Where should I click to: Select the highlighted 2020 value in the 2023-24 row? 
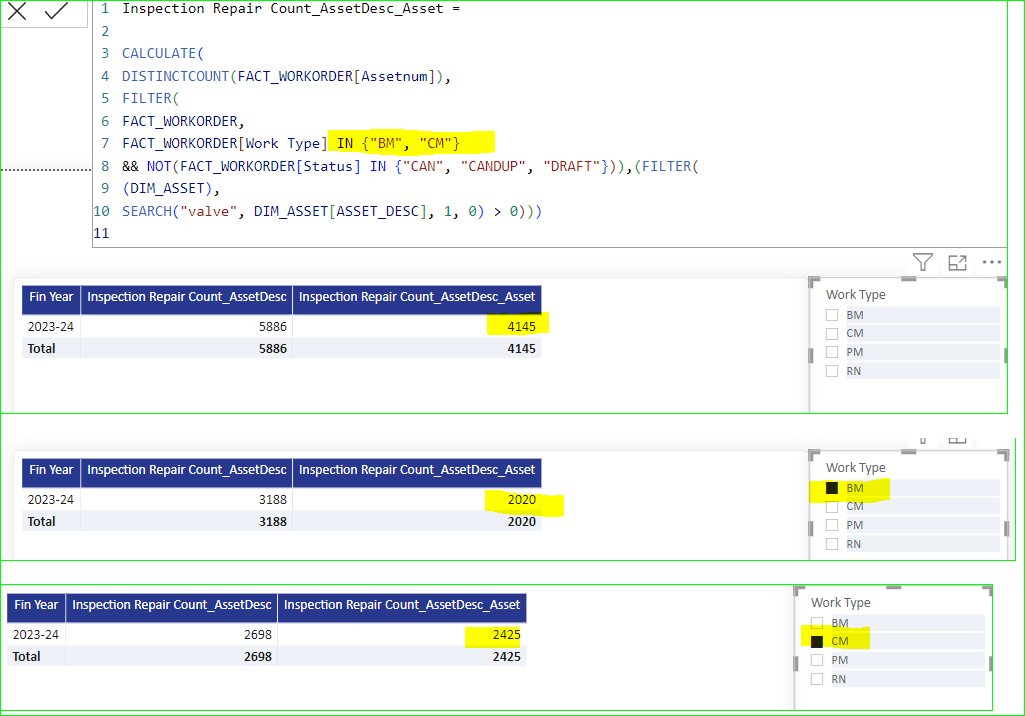(x=521, y=500)
